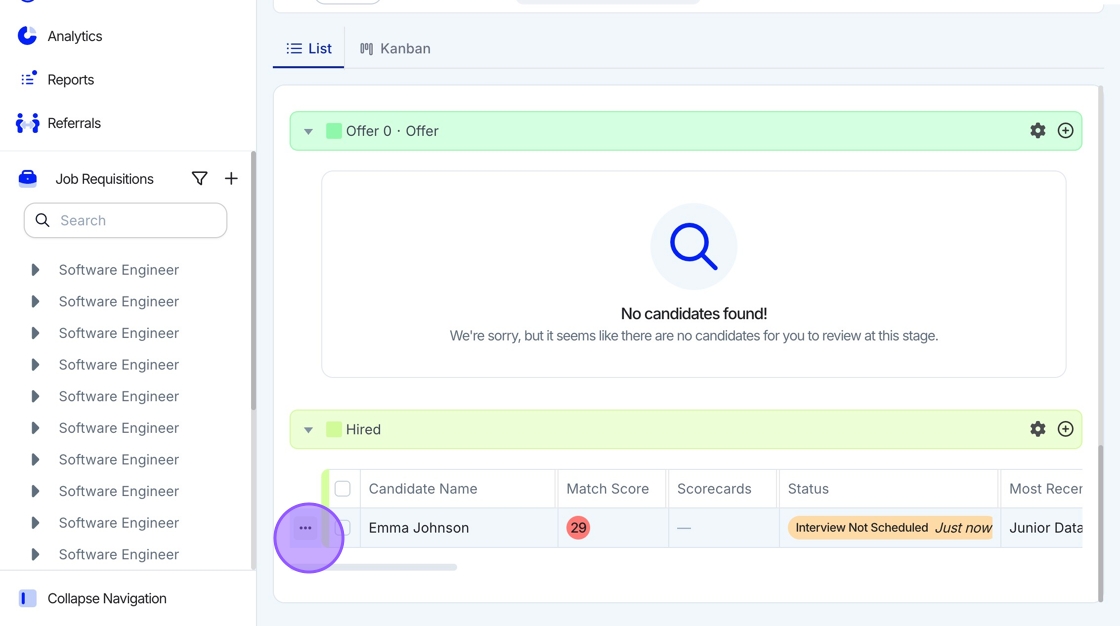This screenshot has width=1120, height=626.
Task: Click the green Hired stage color swatch
Action: coord(334,429)
